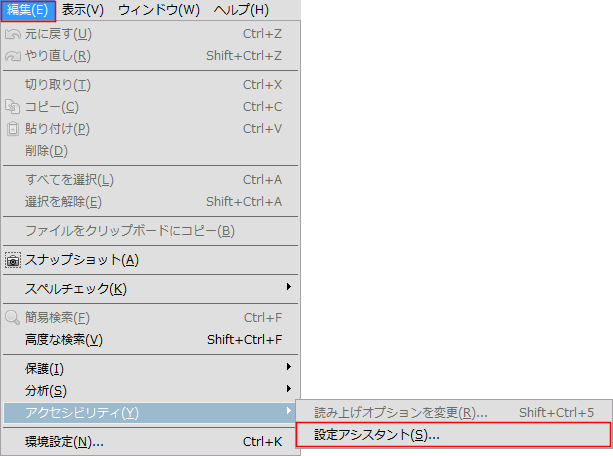Click the Ctrl+Z shortcut text
Viewport: 613px width, 456px height.
262,34
